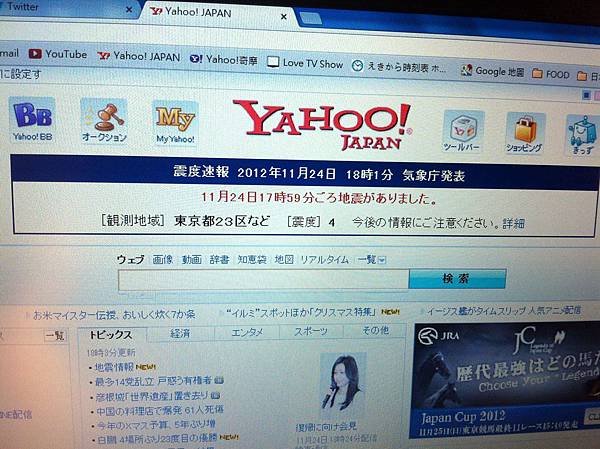Click the JRA Japan Cup 2012 banner
The height and width of the screenshot is (449, 600).
[507, 380]
